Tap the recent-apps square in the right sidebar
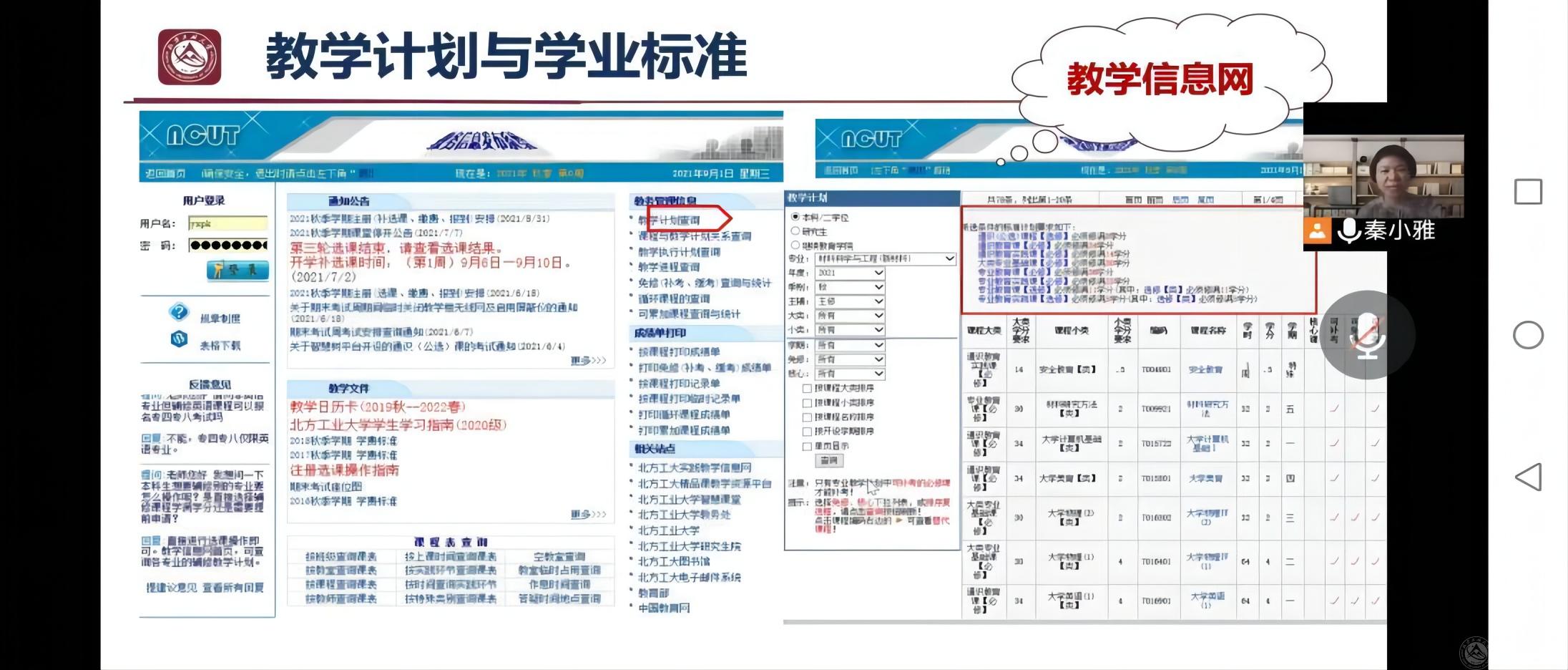 (x=1527, y=192)
